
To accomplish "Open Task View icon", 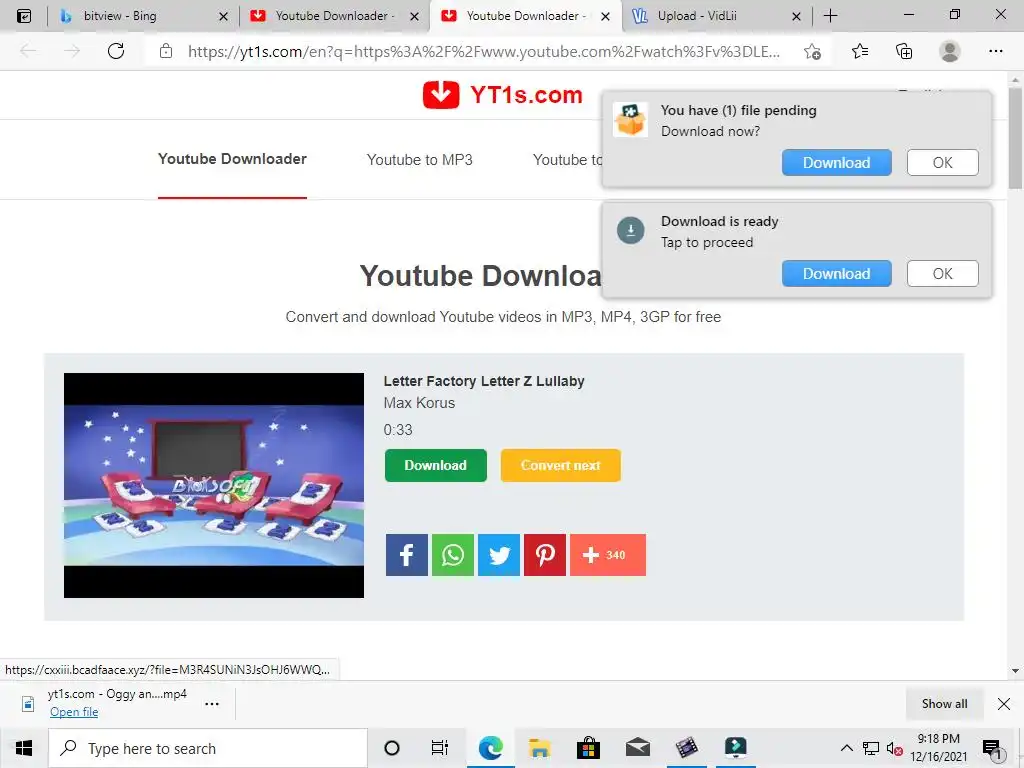I will pos(440,748).
